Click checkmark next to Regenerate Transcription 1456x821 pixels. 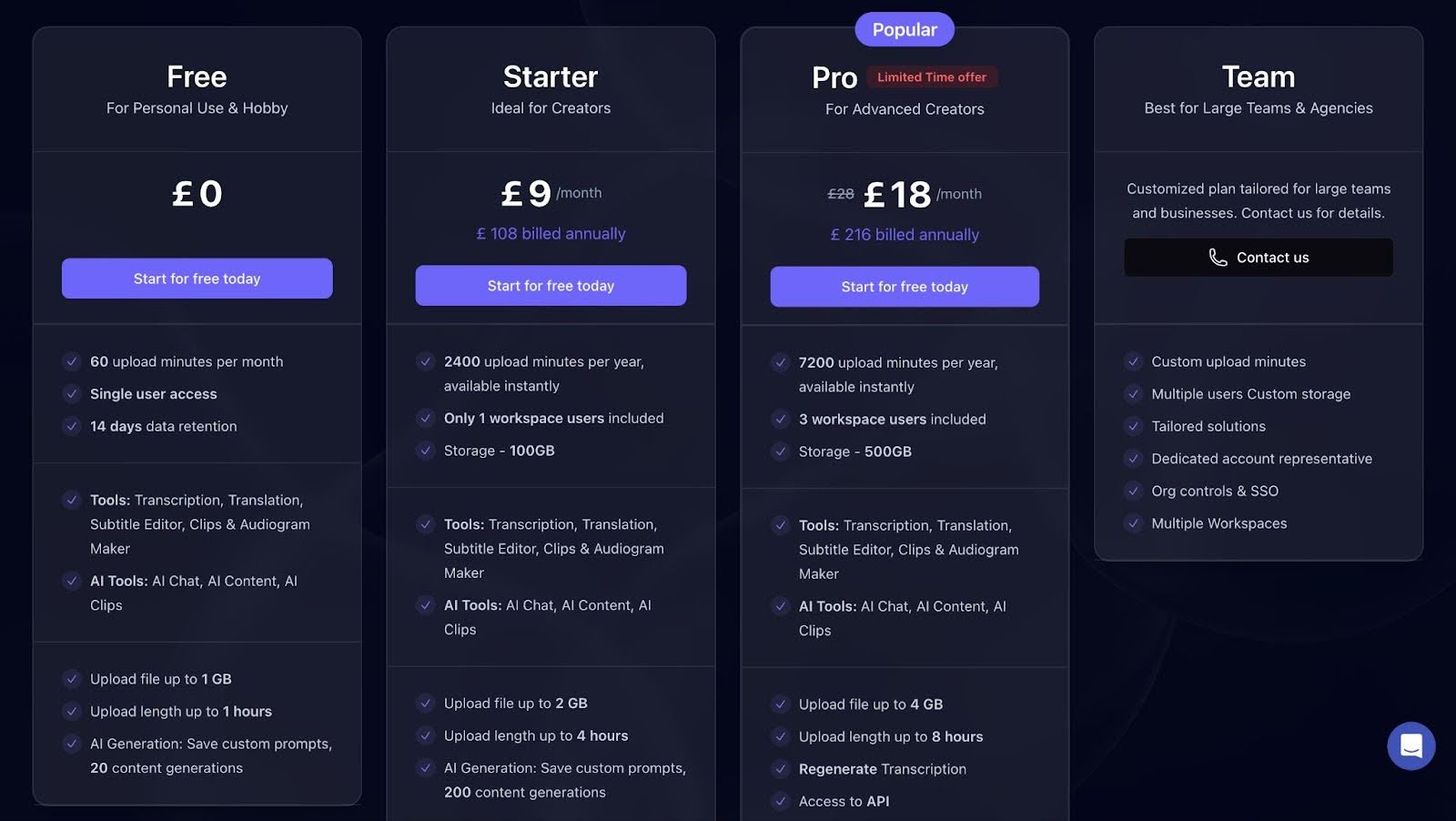point(780,769)
